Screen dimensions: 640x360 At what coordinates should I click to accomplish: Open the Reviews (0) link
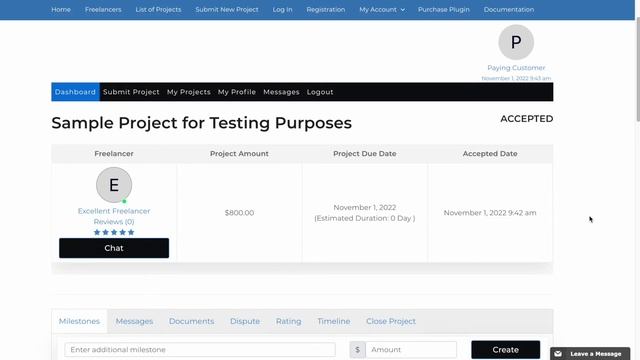coord(114,222)
